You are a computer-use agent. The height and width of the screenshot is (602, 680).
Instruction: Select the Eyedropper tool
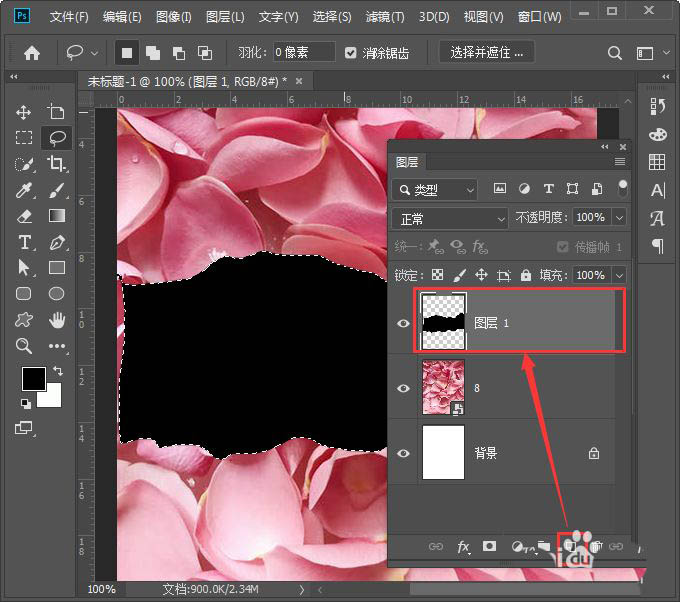coord(24,190)
